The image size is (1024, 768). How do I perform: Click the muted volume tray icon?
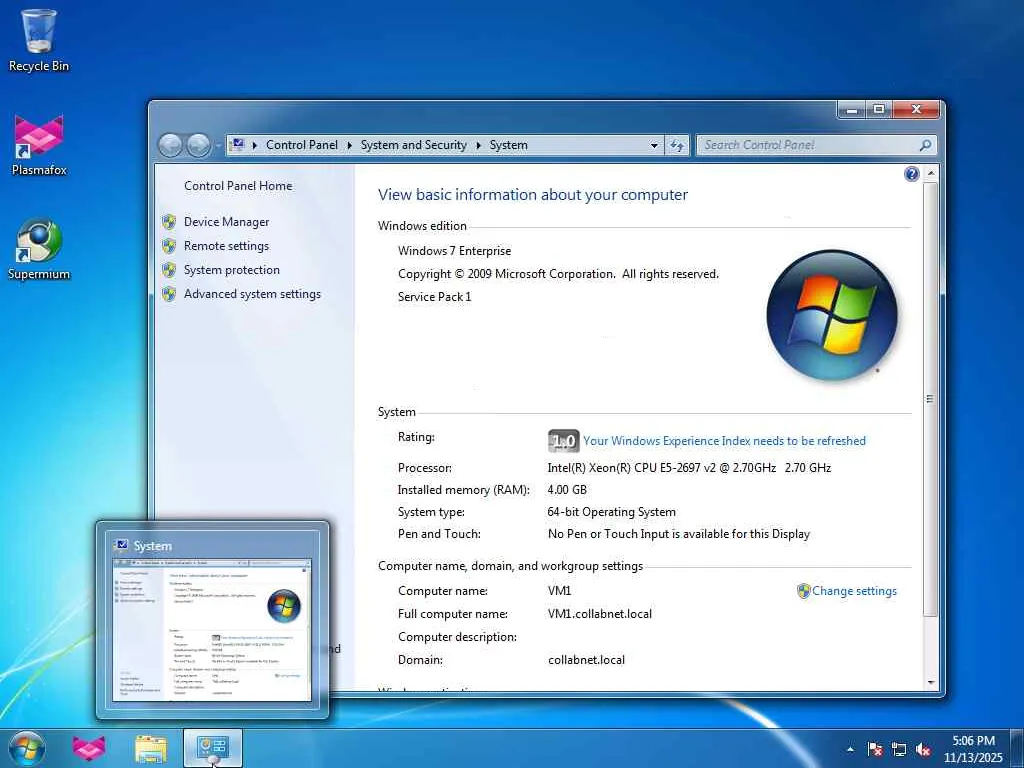tap(923, 749)
